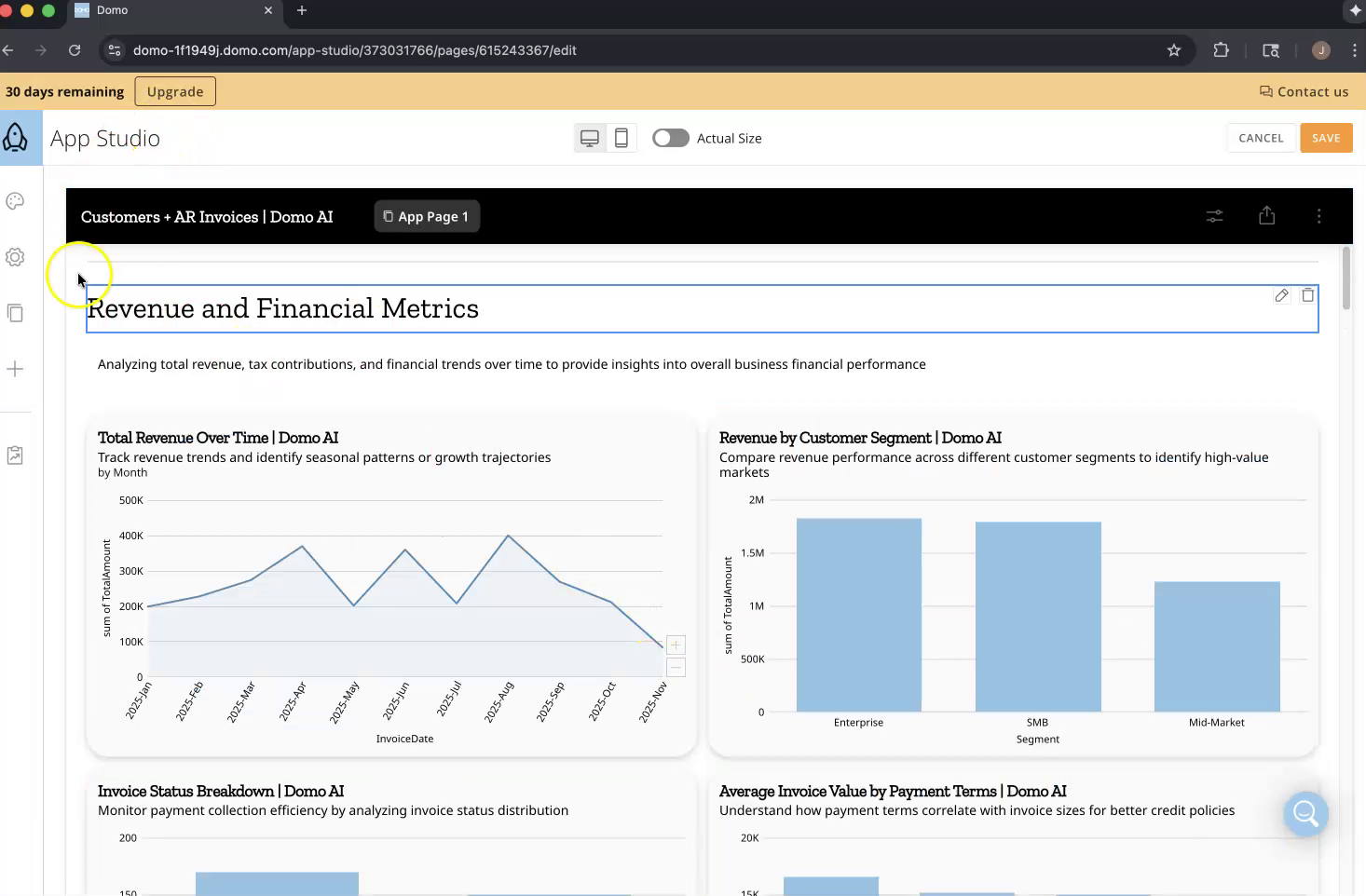Bookmark this page with the star icon
The height and width of the screenshot is (896, 1366).
pos(1174,50)
